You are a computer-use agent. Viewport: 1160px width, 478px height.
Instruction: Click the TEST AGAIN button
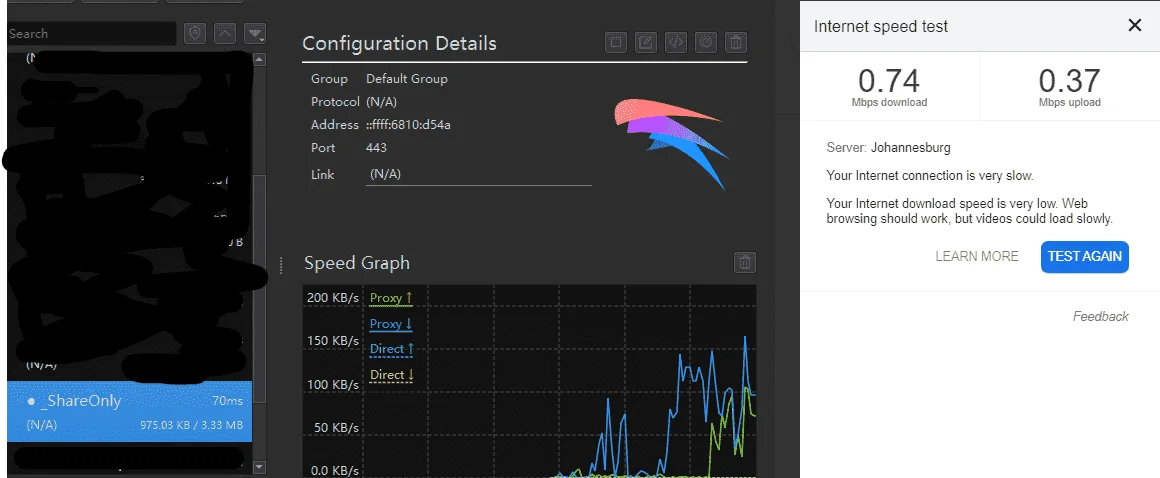click(x=1085, y=257)
